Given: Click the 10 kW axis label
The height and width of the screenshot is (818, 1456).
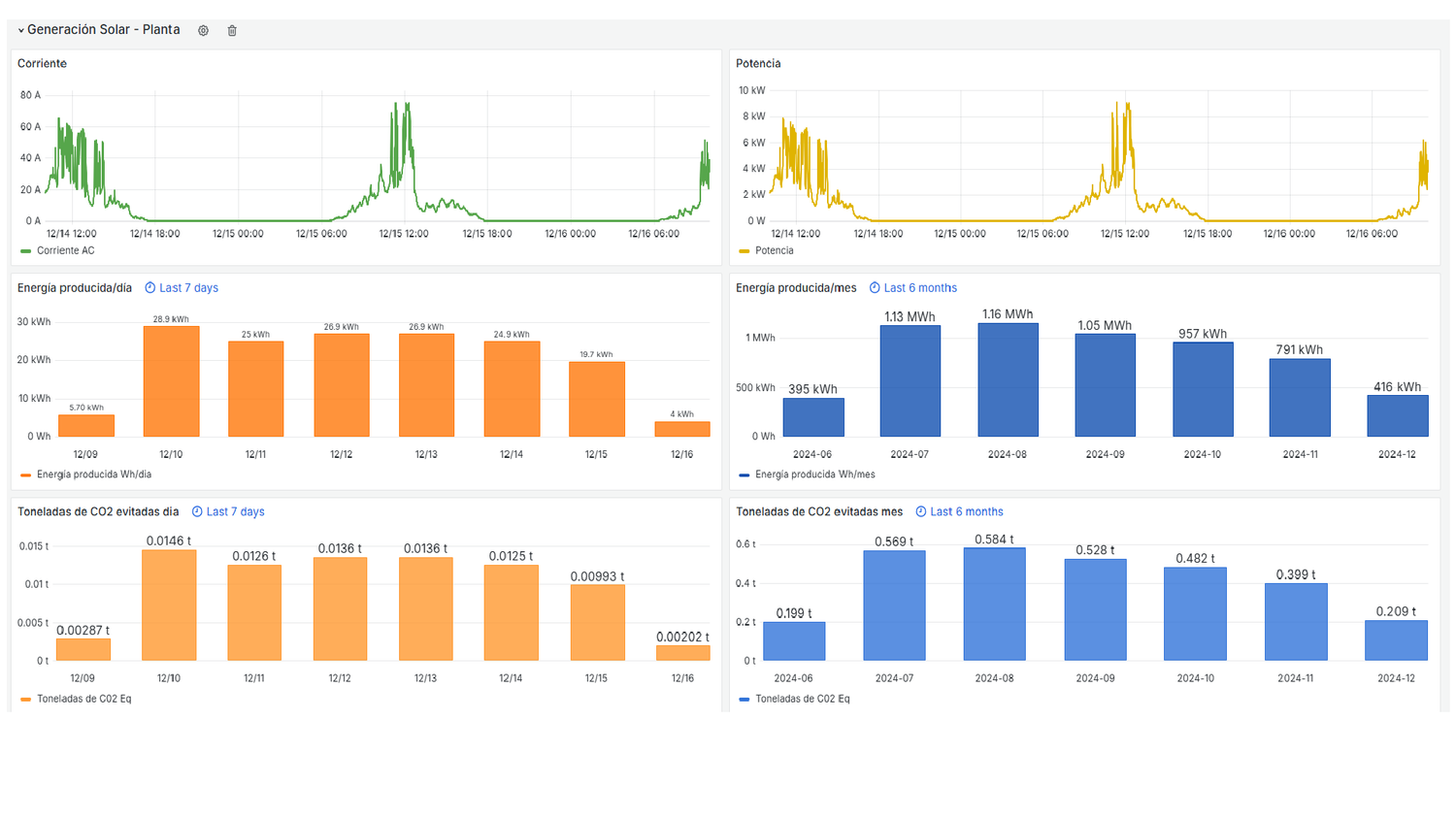Looking at the screenshot, I should [x=751, y=90].
